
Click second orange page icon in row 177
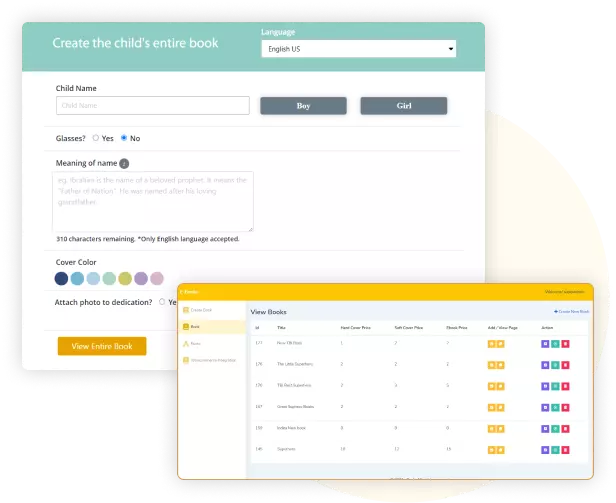500,344
